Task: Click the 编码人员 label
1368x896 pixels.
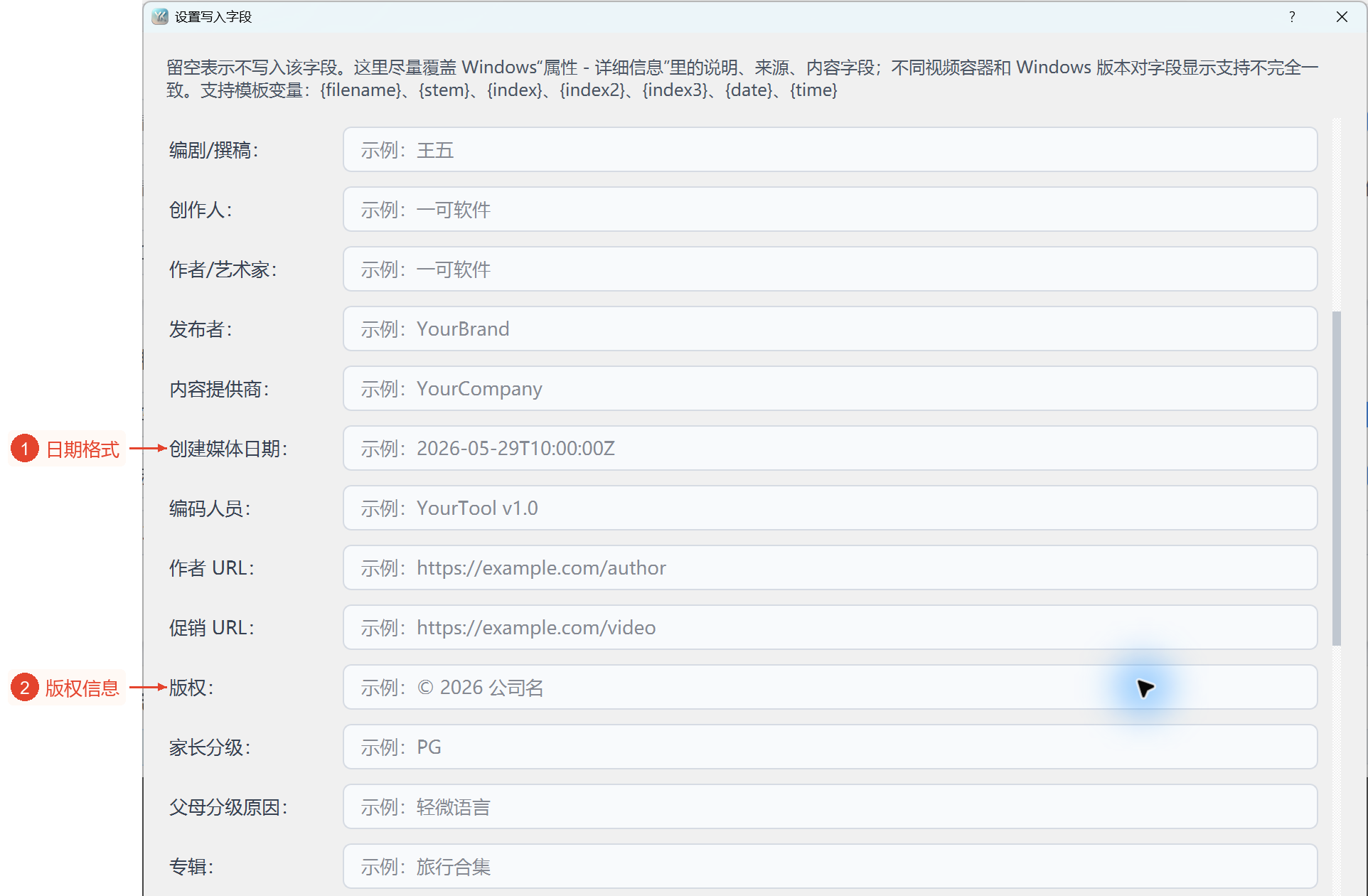Action: tap(210, 508)
